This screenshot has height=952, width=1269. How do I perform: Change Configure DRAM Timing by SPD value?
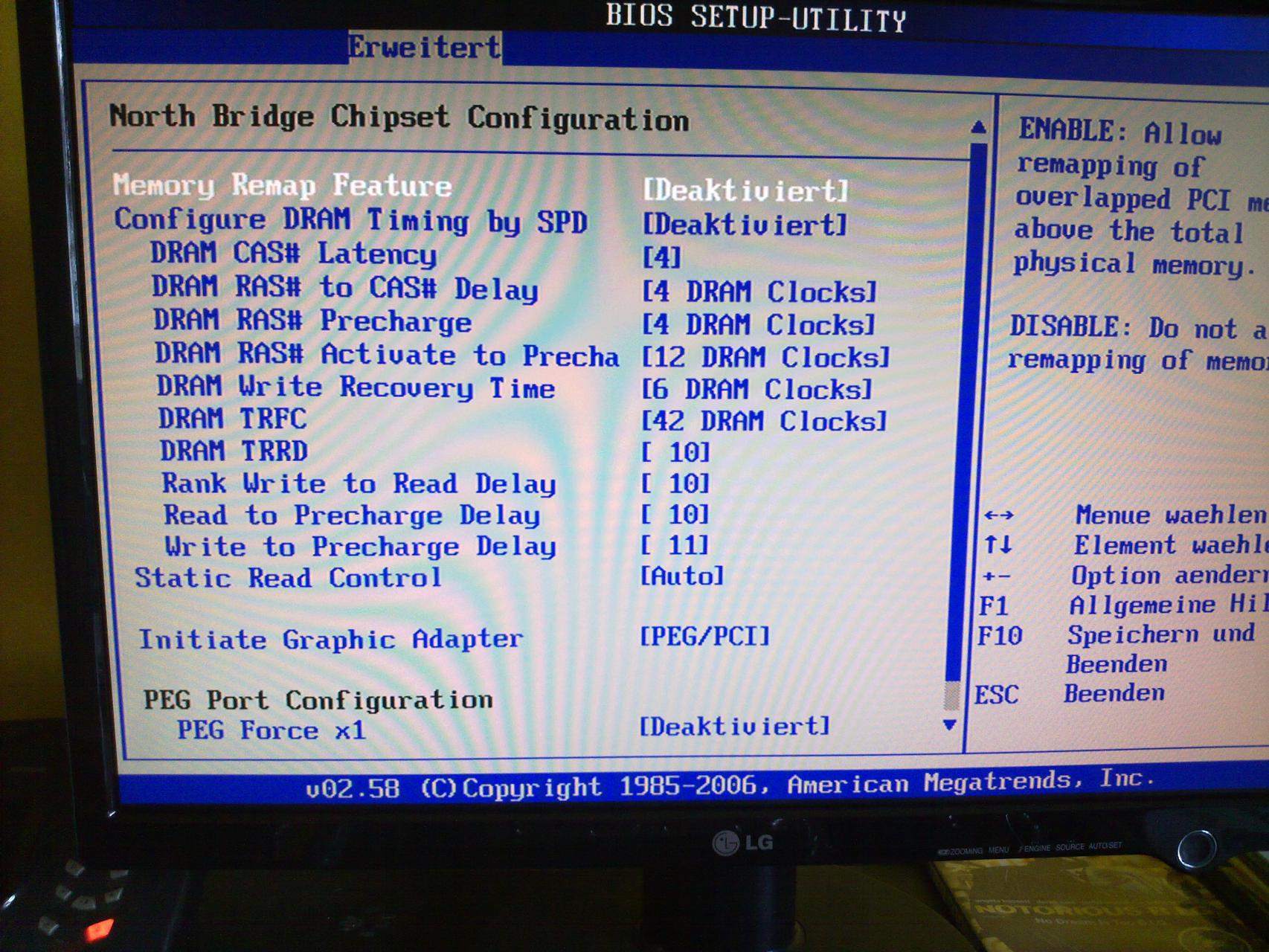tap(745, 224)
